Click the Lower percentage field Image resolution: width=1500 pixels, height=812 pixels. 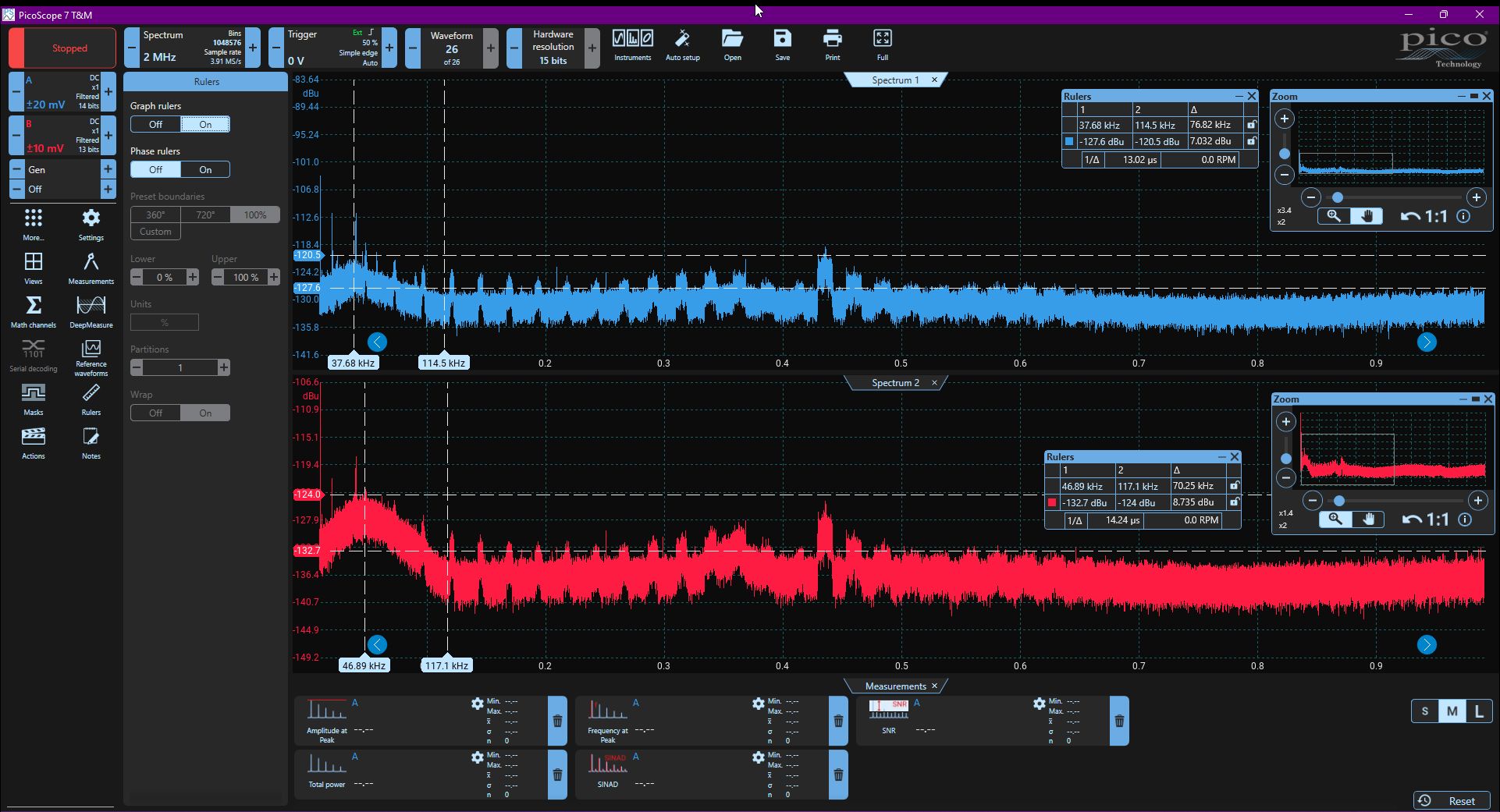[165, 277]
